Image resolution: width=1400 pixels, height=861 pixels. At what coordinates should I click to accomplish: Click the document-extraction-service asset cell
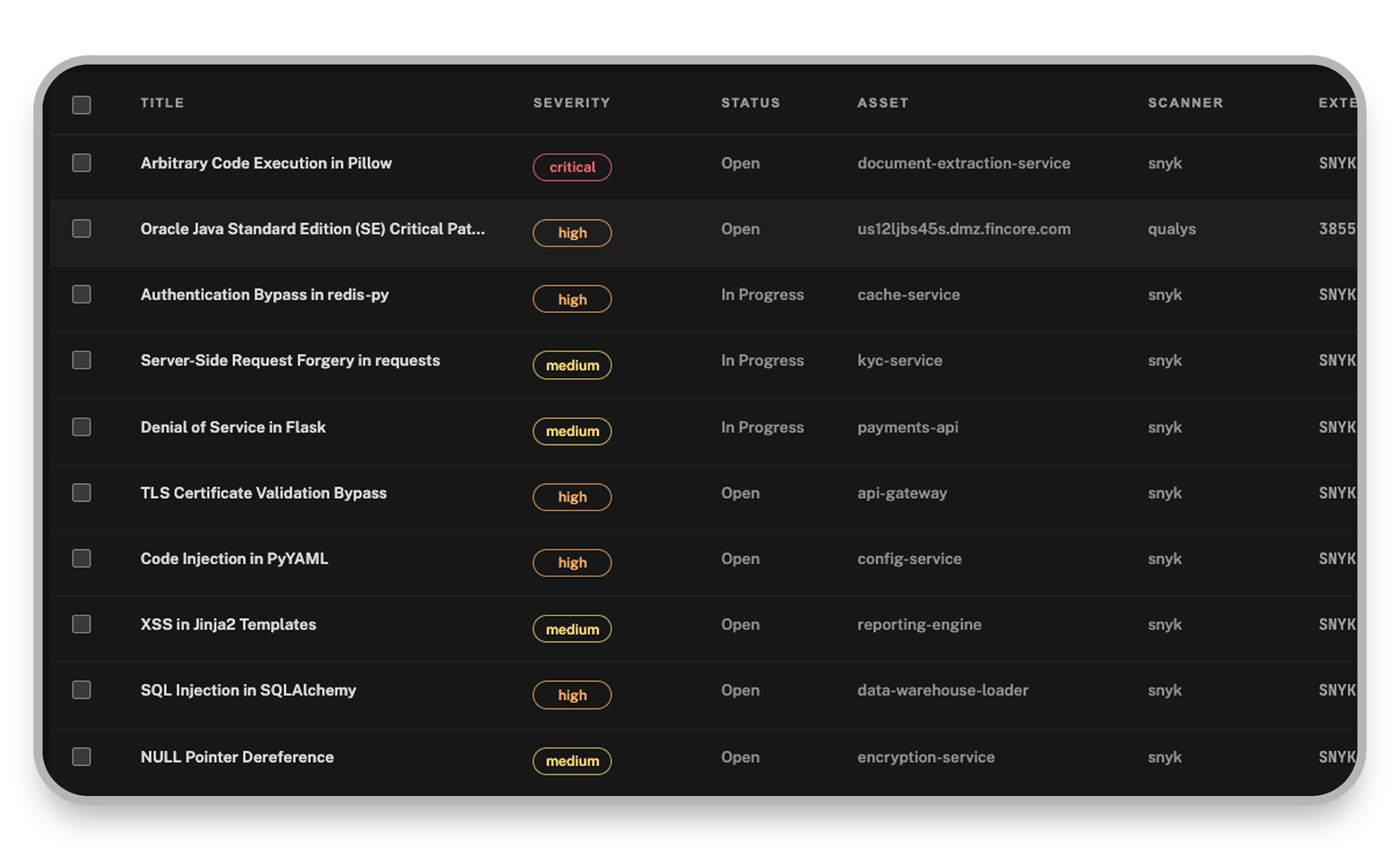point(964,163)
